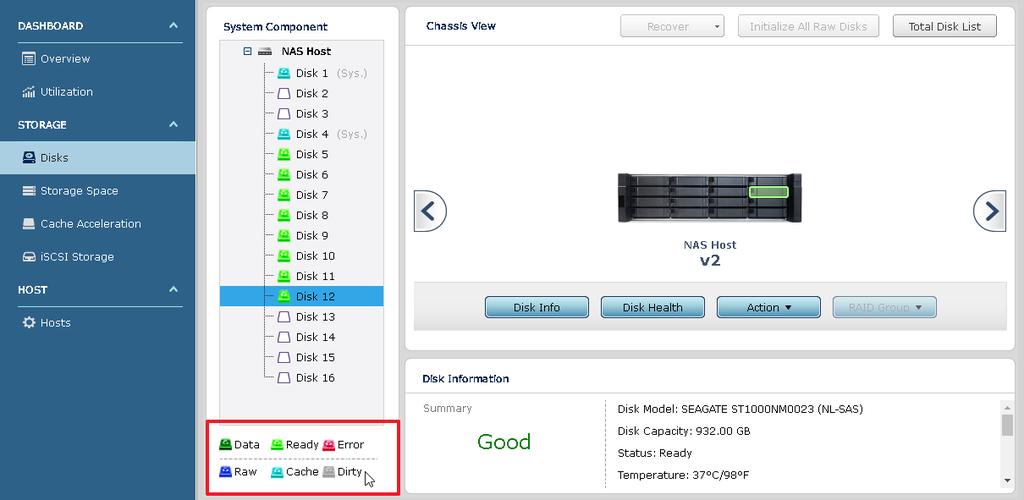The width and height of the screenshot is (1024, 500).
Task: Select the Disk 10 label in the tree
Action: [315, 255]
